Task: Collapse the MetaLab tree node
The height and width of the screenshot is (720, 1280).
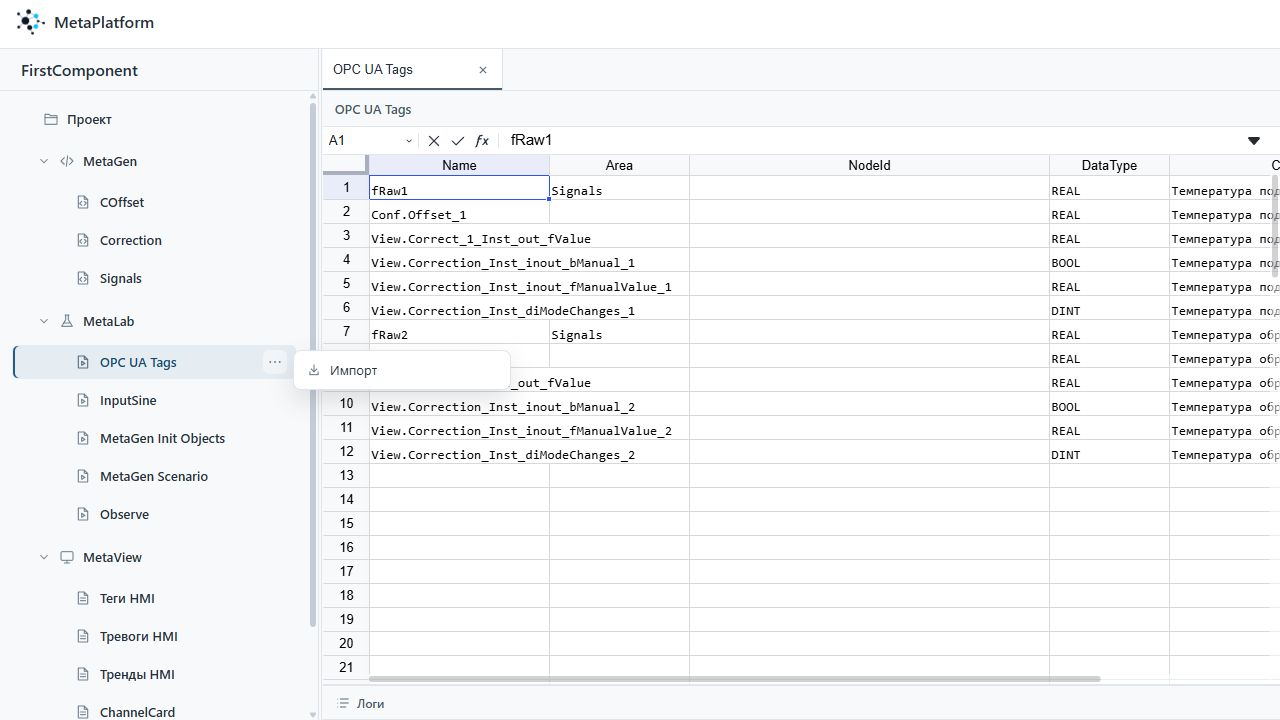Action: [x=44, y=321]
